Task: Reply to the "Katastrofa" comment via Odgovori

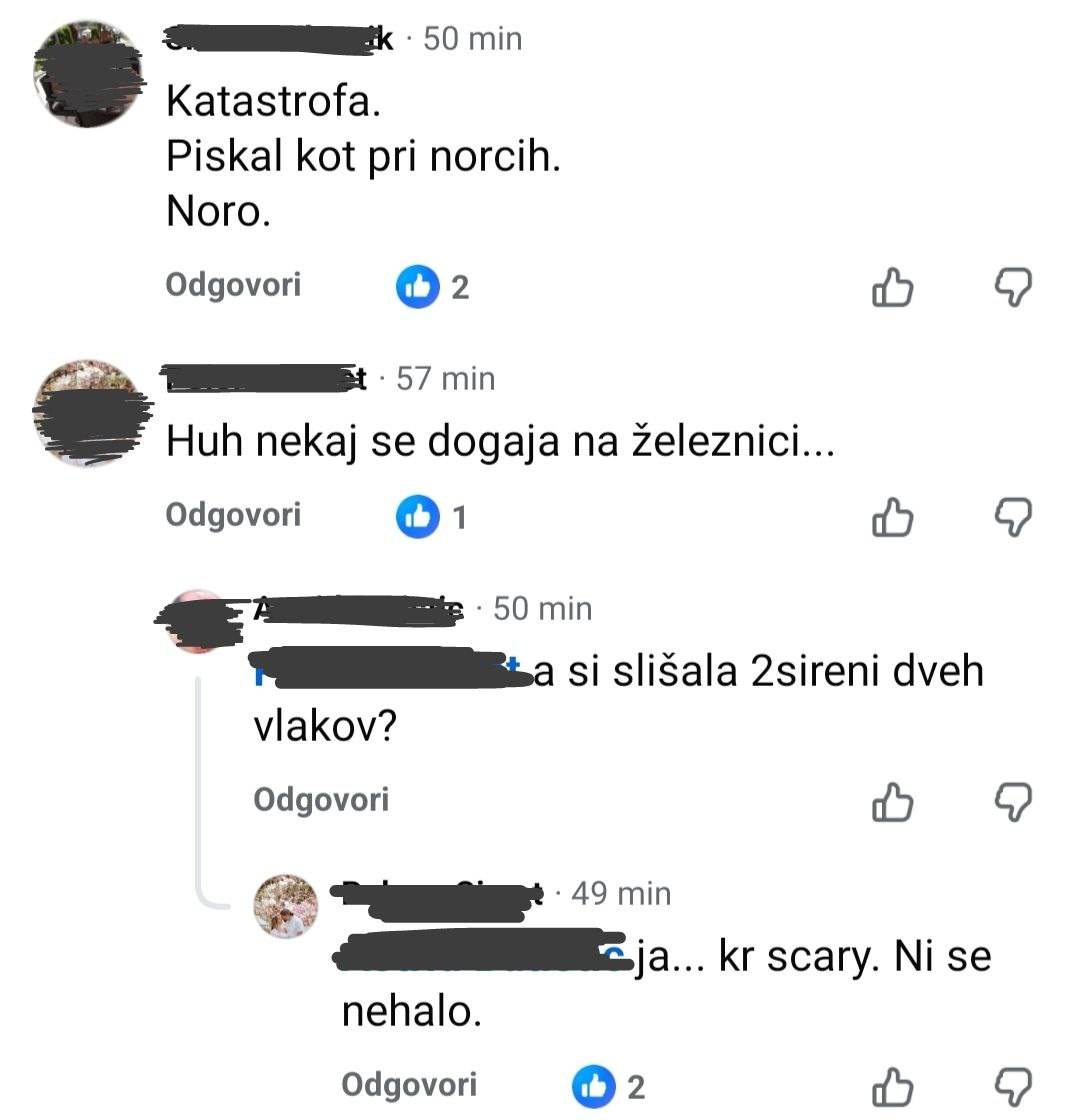Action: (234, 285)
